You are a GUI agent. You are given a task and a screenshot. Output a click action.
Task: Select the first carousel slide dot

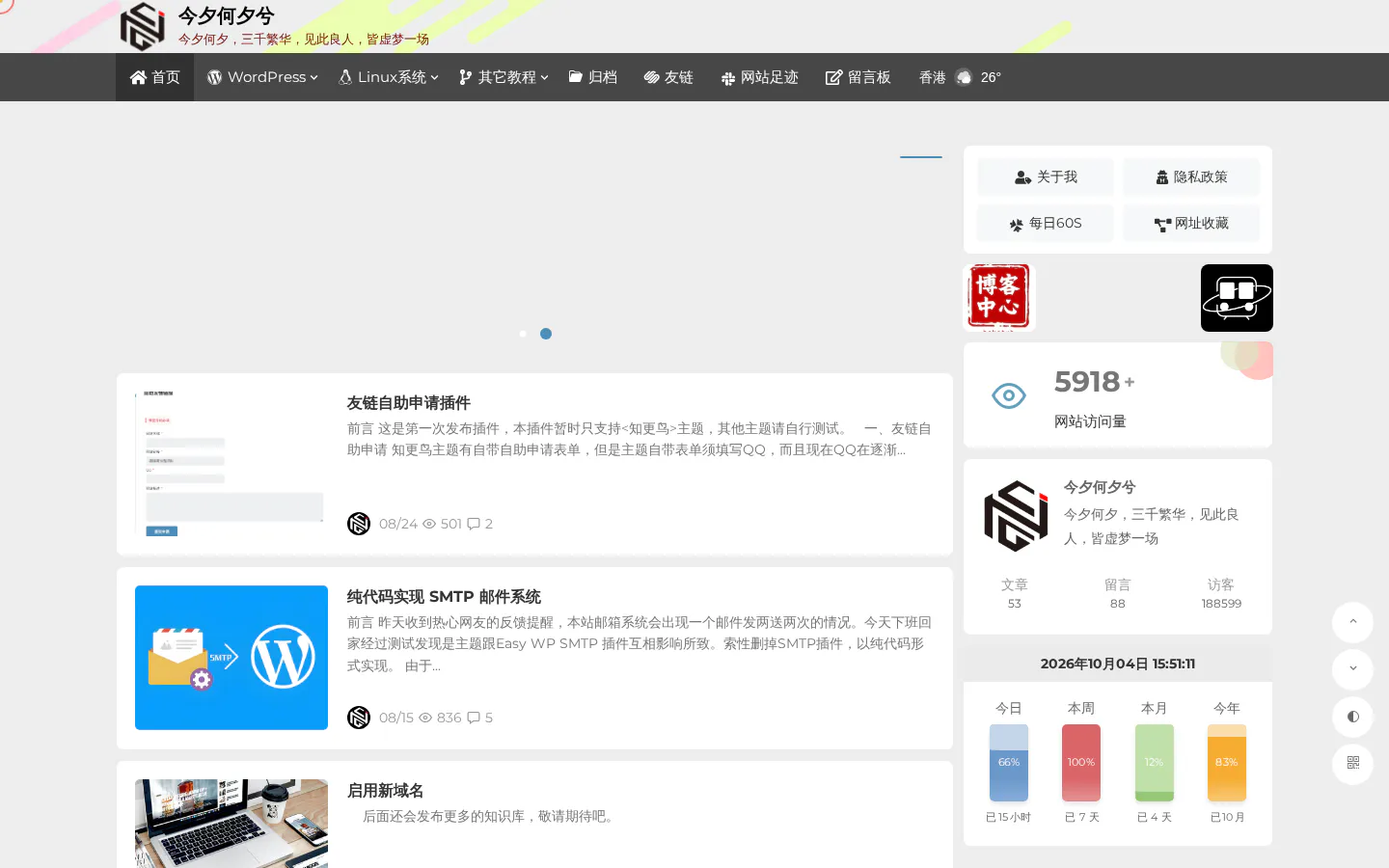[x=523, y=334]
